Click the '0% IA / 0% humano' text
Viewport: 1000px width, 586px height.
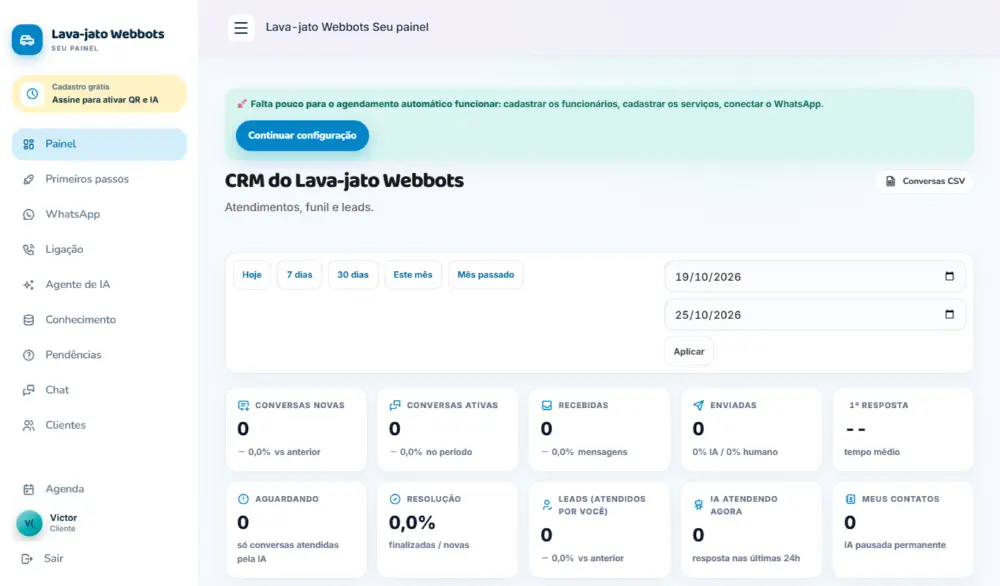click(x=735, y=452)
